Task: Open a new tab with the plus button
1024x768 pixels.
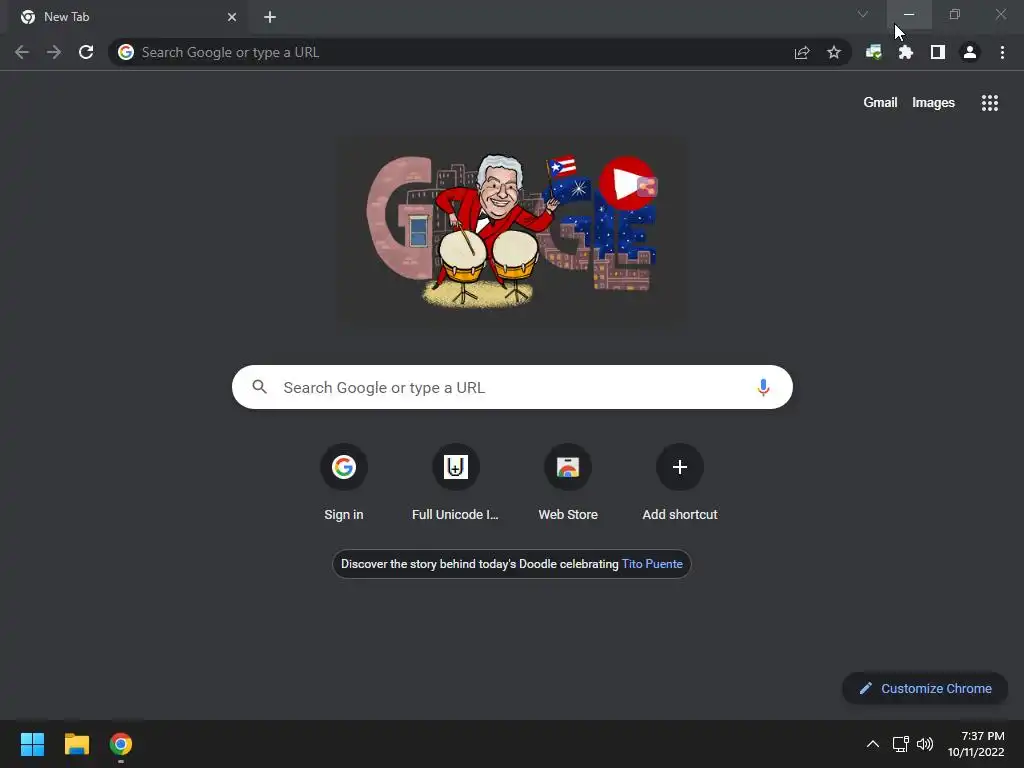Action: pyautogui.click(x=270, y=17)
